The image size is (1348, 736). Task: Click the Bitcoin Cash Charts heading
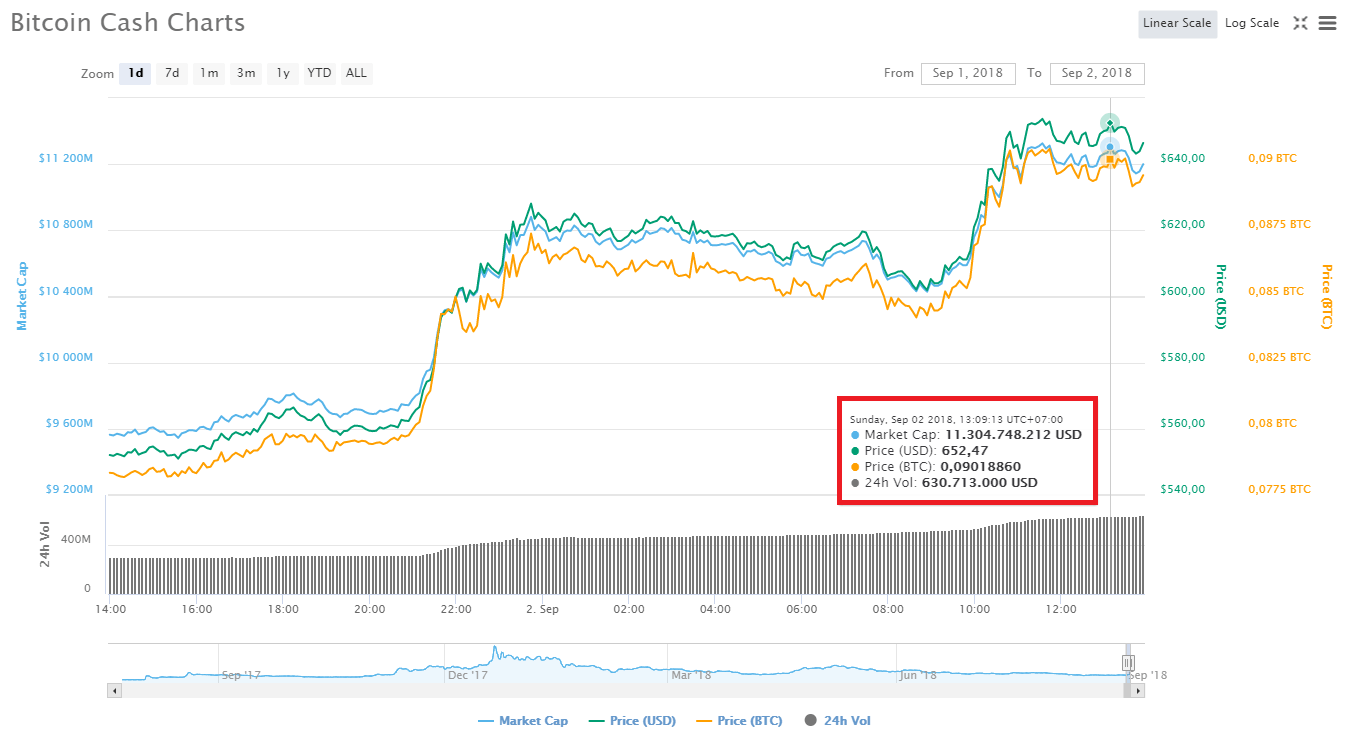pos(128,23)
